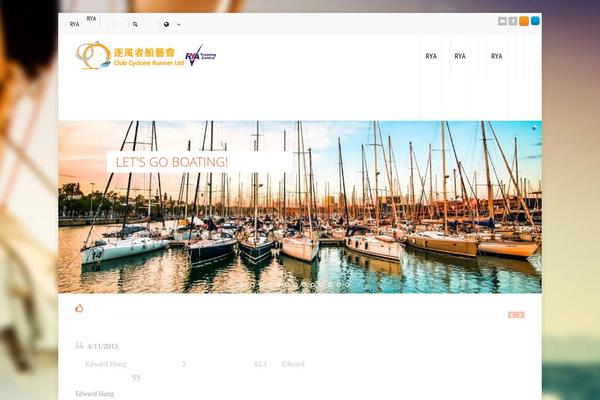Screen dimensions: 600x400
Task: Click the leftmost RYA item in main navigation
Action: pyautogui.click(x=431, y=56)
